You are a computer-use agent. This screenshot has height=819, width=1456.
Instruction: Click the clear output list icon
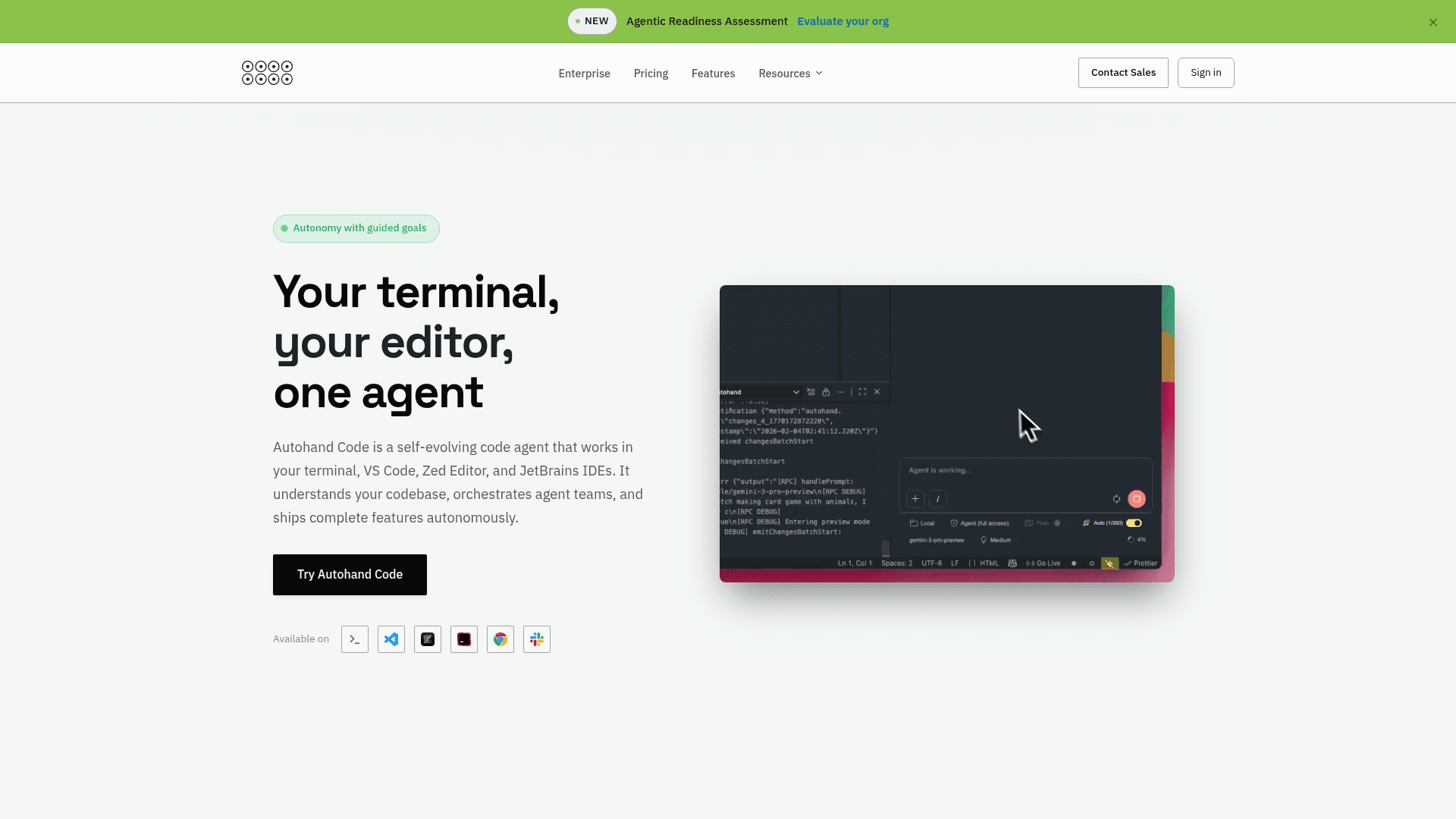tap(811, 392)
